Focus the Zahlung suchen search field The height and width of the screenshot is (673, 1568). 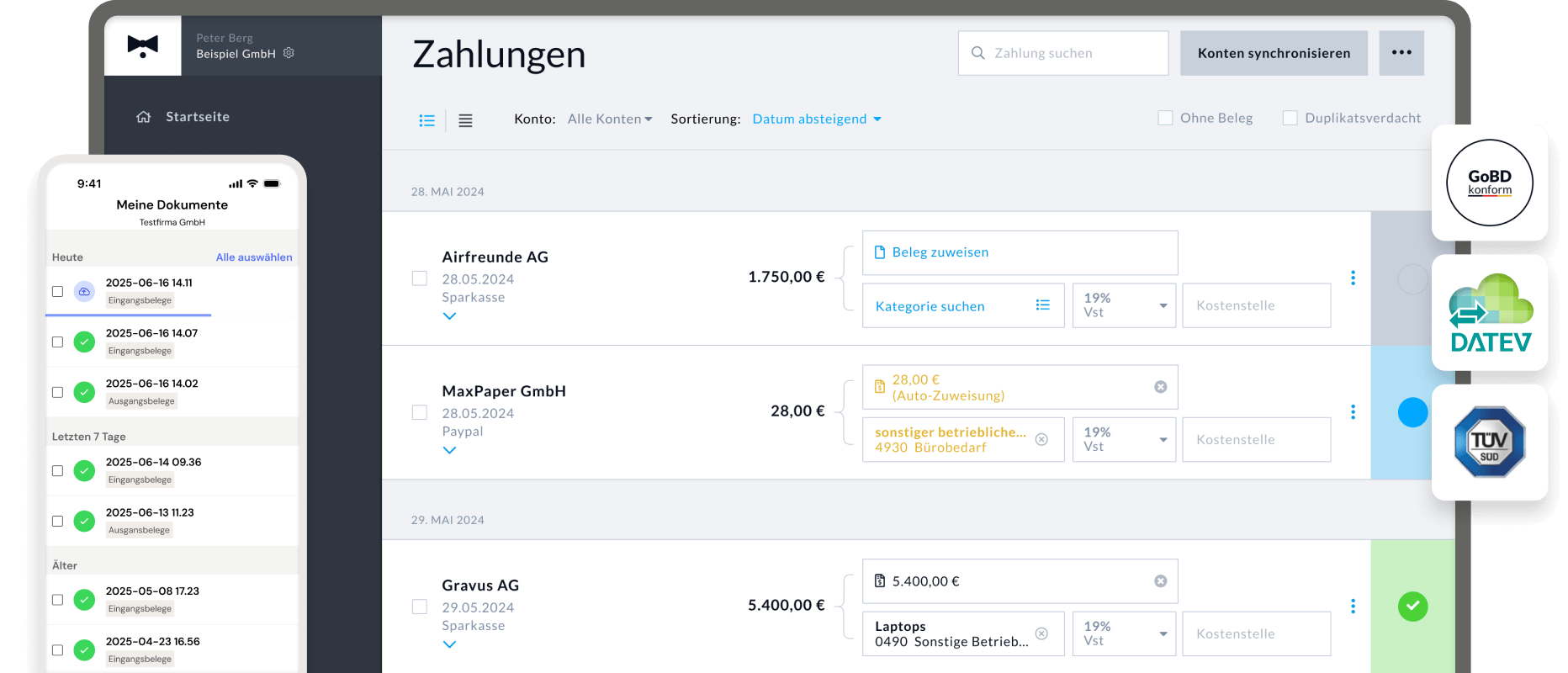click(1063, 53)
